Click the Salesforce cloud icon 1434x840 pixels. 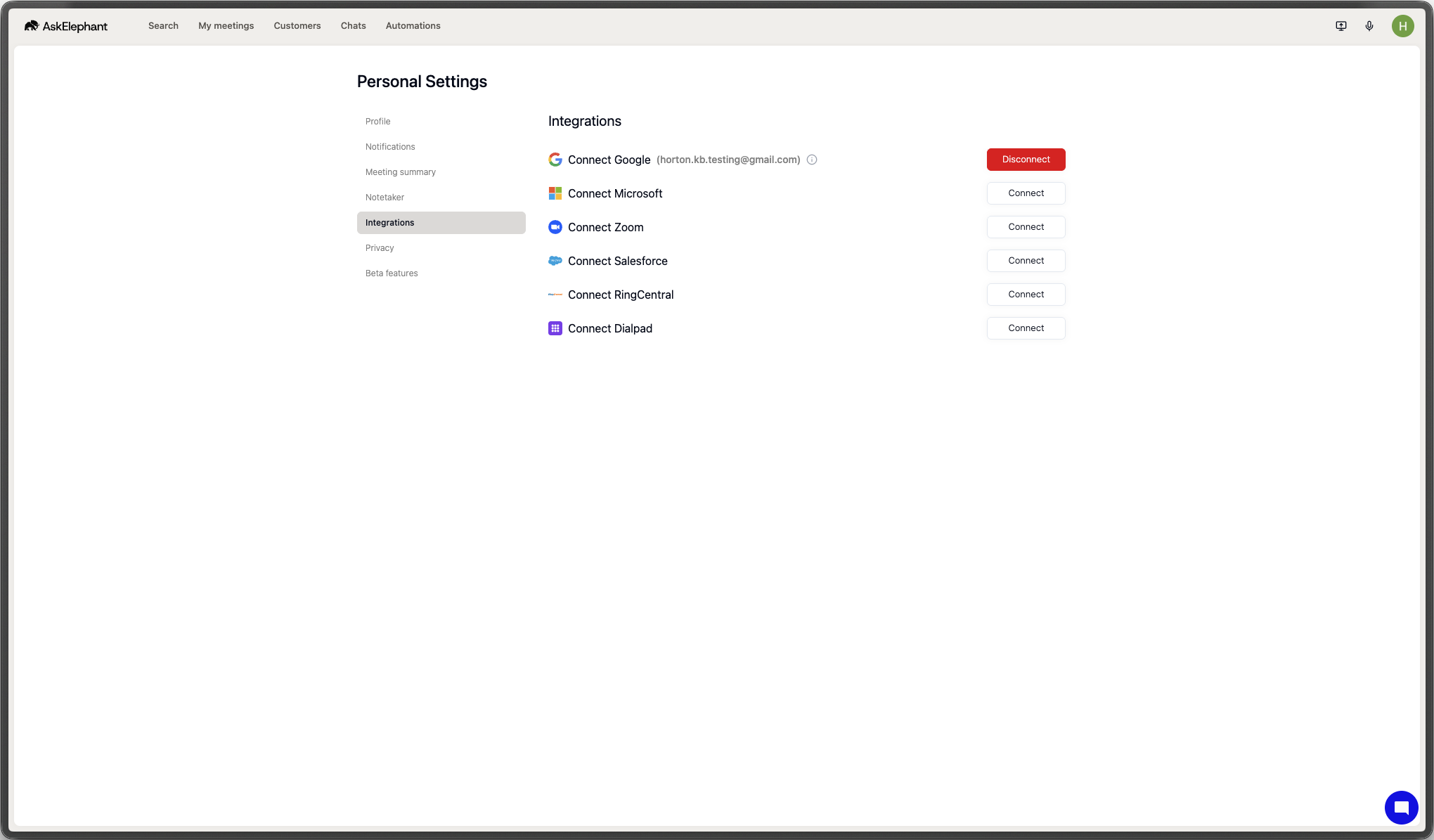click(555, 261)
